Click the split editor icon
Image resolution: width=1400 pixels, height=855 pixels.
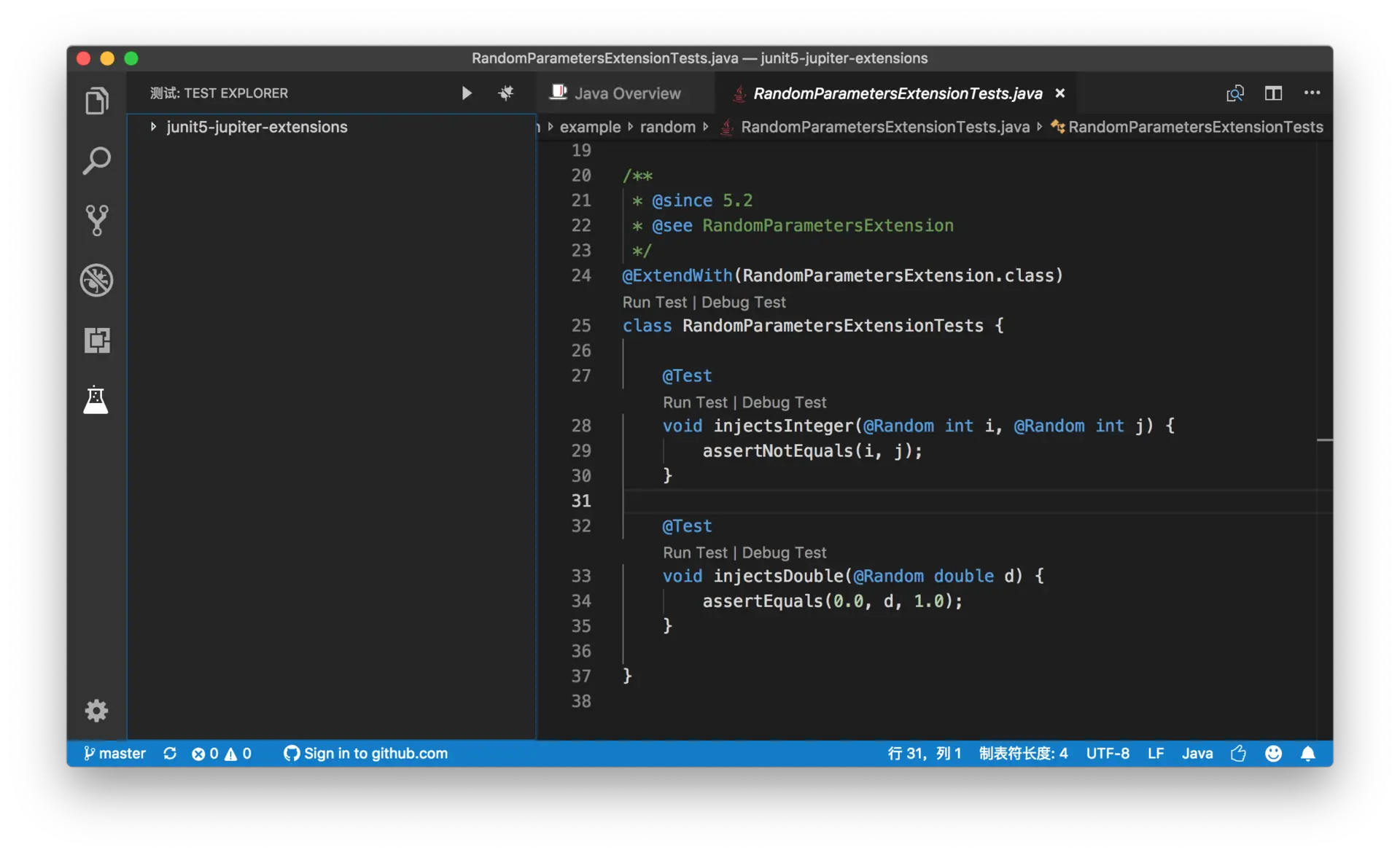click(1273, 93)
